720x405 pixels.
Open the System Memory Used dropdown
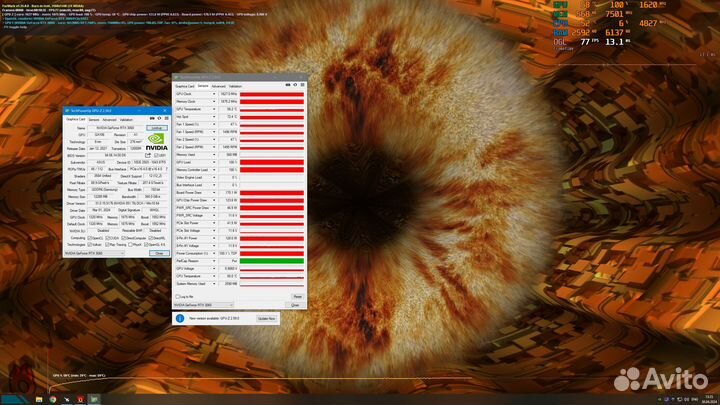coord(214,284)
